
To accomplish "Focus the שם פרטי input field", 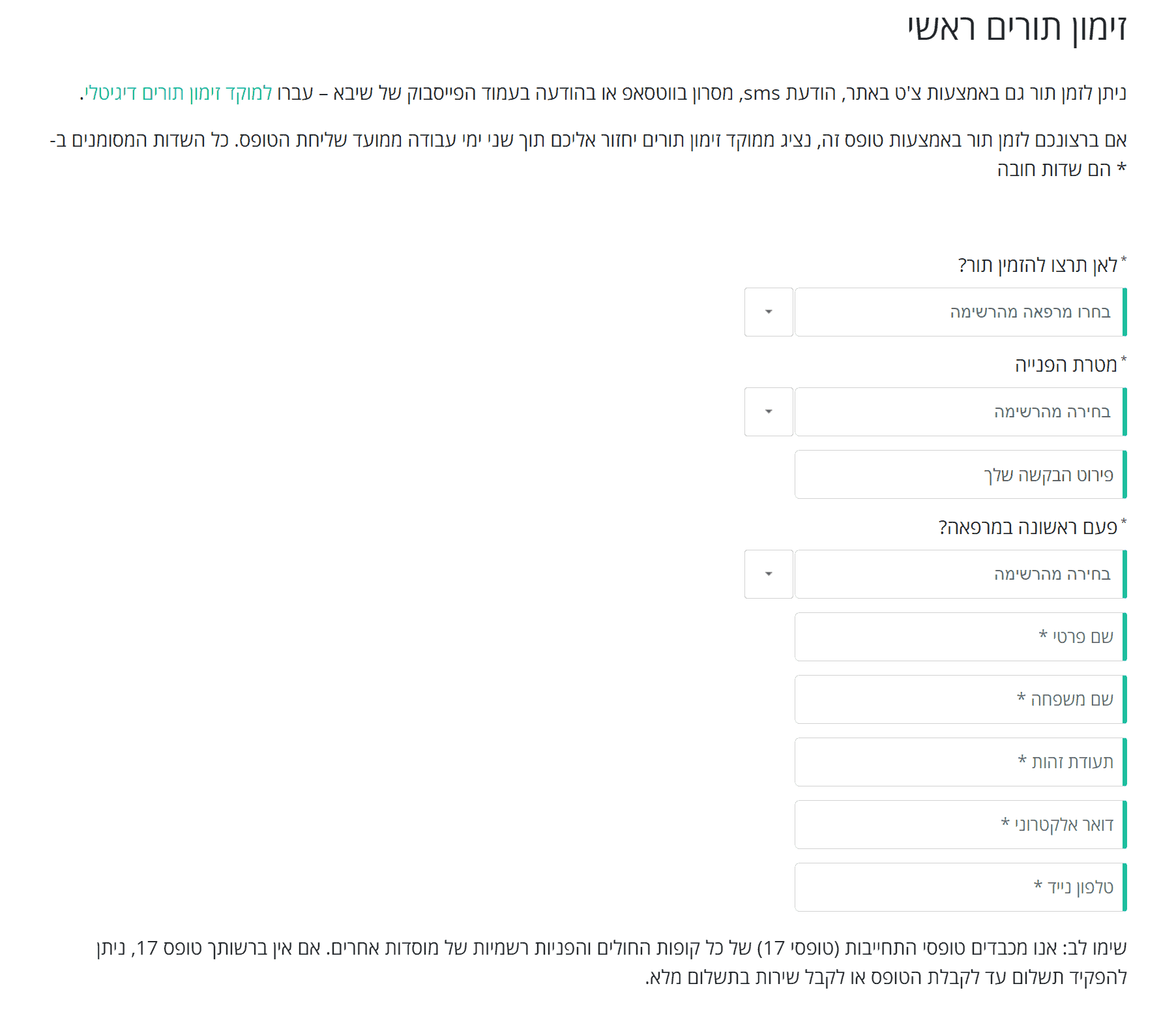I will click(960, 636).
